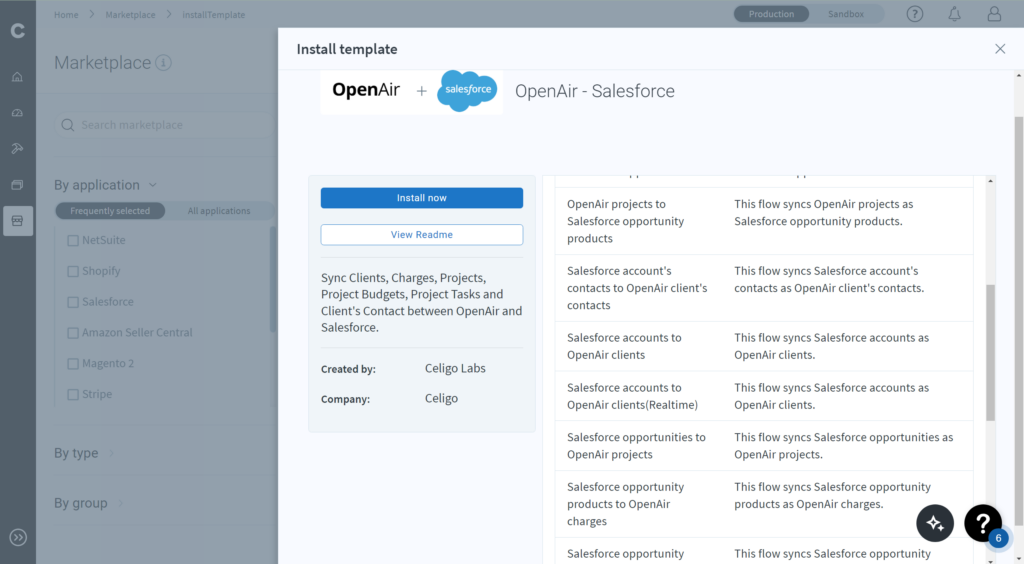Click 'This flow syncs Salesforce opportunities as OpenAir projects'
This screenshot has width=1024, height=564.
click(x=844, y=446)
